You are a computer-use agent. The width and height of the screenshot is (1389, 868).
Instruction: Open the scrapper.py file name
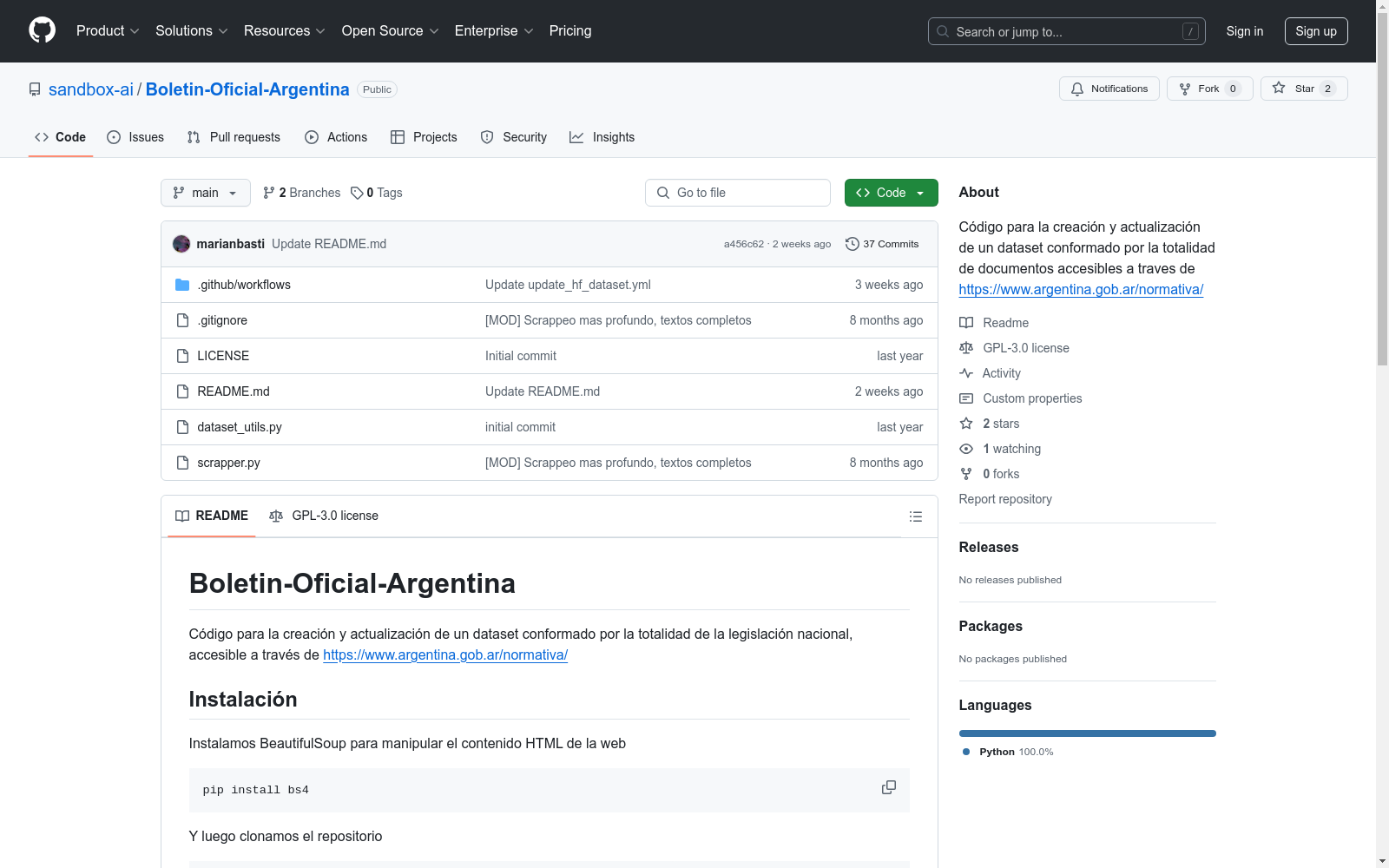(x=229, y=463)
